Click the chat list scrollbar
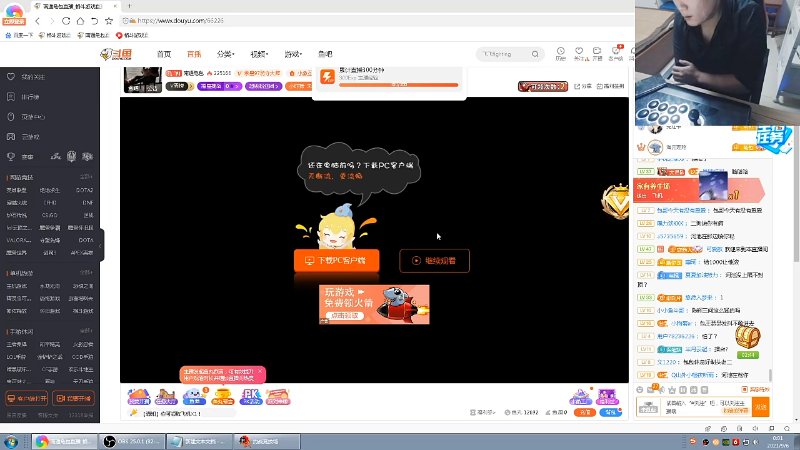Screen dimensions: 800x450 point(770,375)
